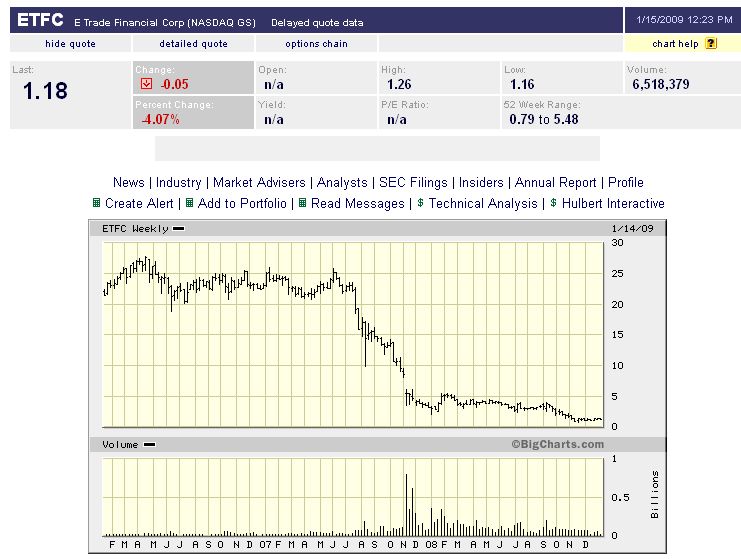Open the options chain tab
The image size is (741, 559).
click(x=316, y=44)
